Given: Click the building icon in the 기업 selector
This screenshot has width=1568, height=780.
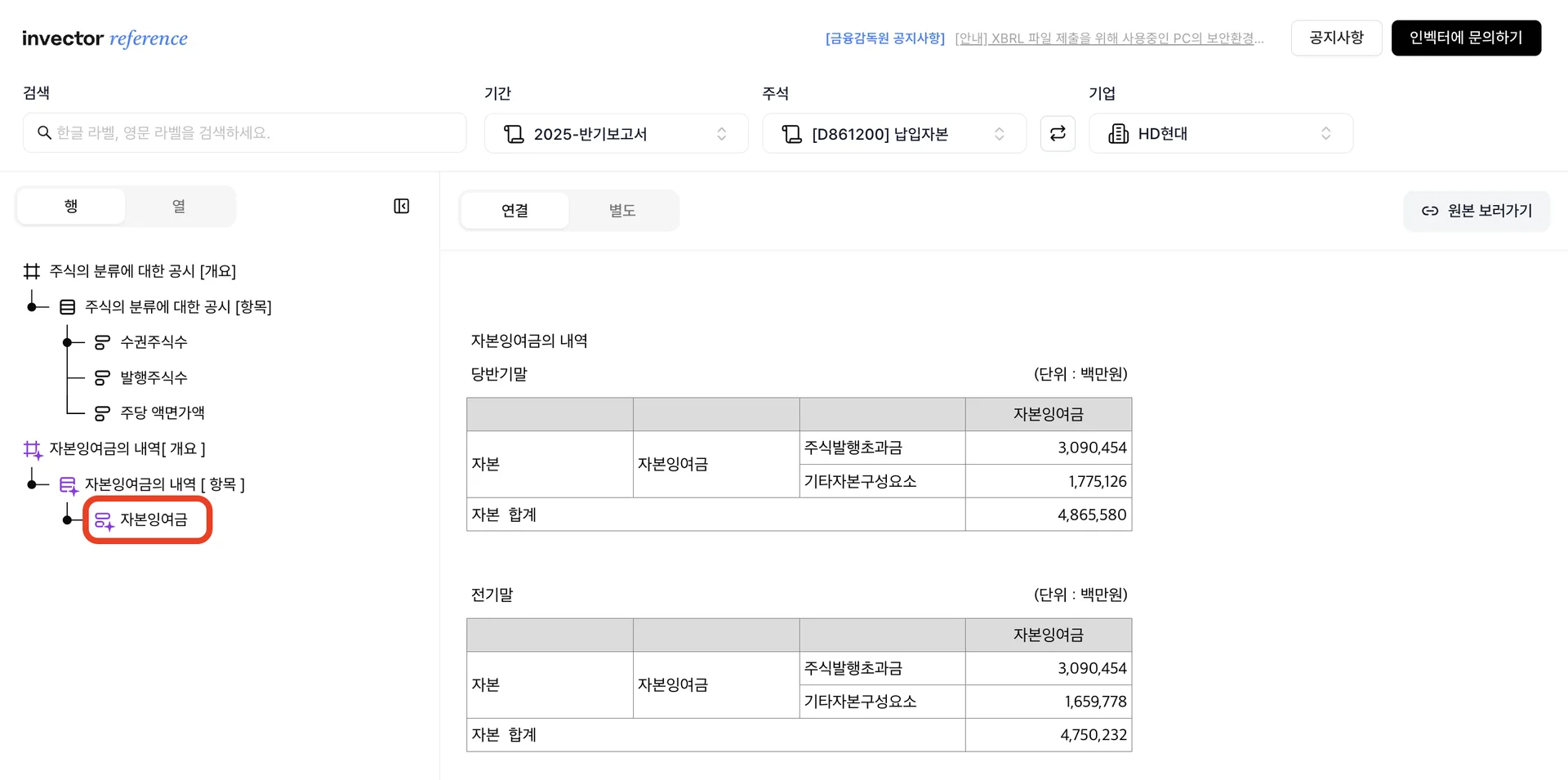Looking at the screenshot, I should coord(1118,134).
